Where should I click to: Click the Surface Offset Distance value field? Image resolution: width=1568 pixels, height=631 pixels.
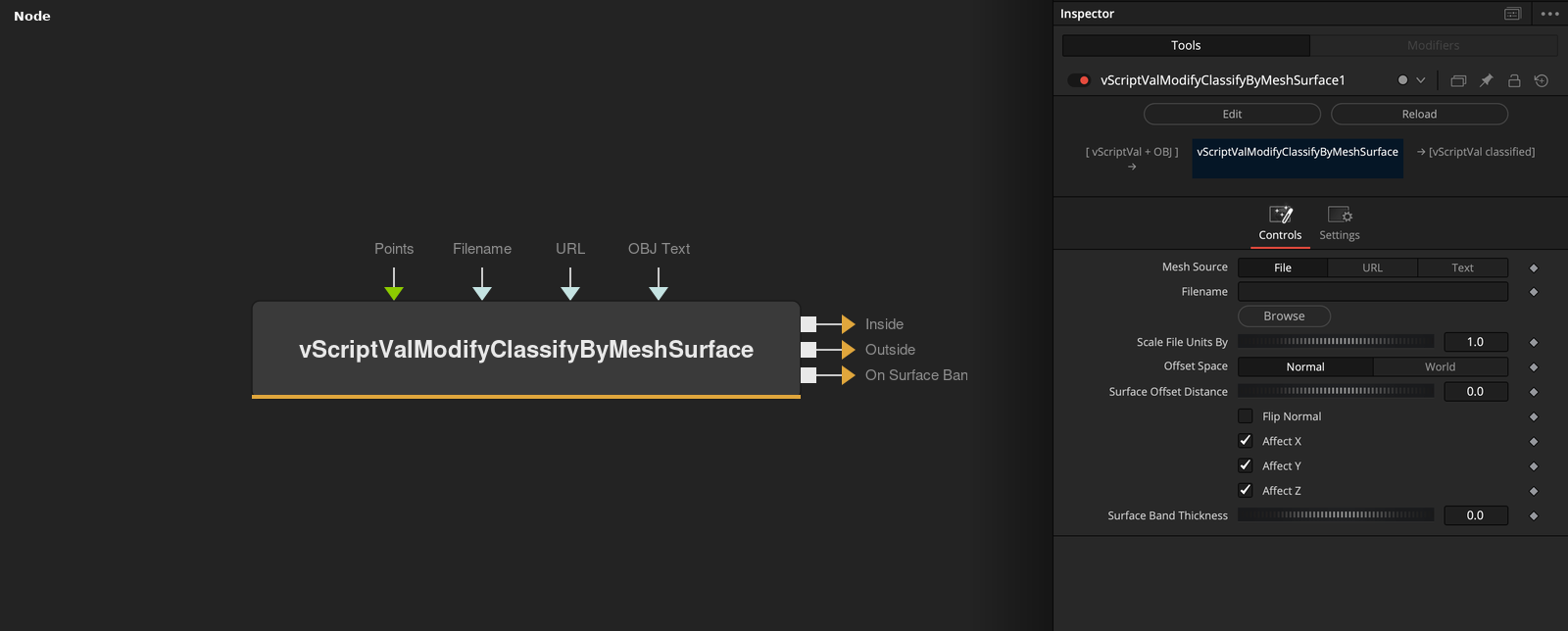point(1475,391)
